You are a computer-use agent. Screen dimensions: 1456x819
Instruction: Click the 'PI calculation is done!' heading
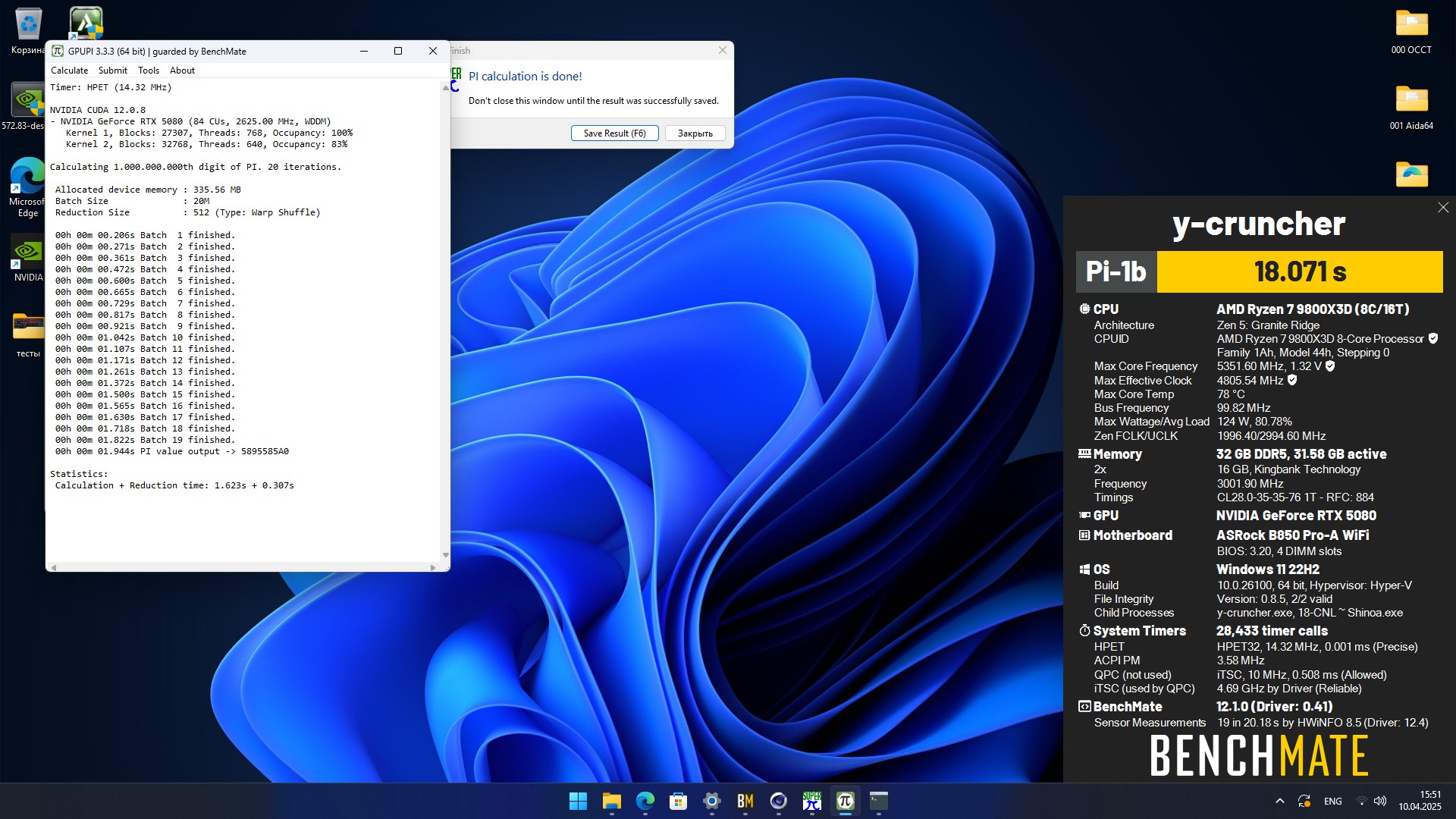525,76
